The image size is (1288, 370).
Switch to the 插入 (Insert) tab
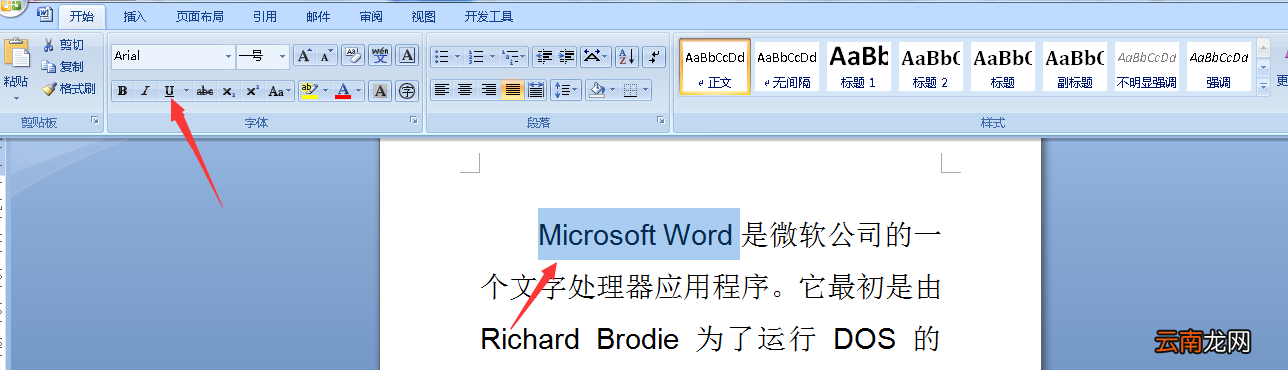click(134, 17)
